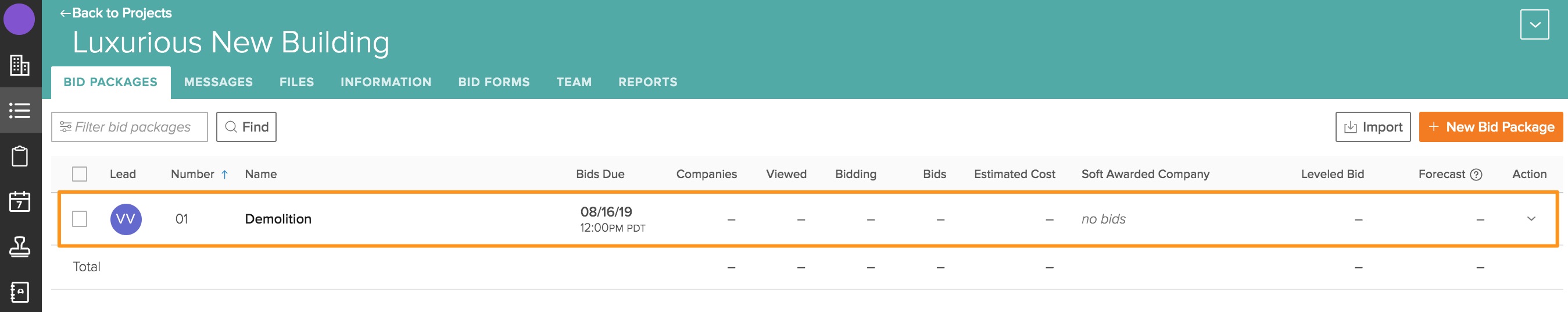Click the Import button
Image resolution: width=1568 pixels, height=312 pixels.
[x=1372, y=127]
